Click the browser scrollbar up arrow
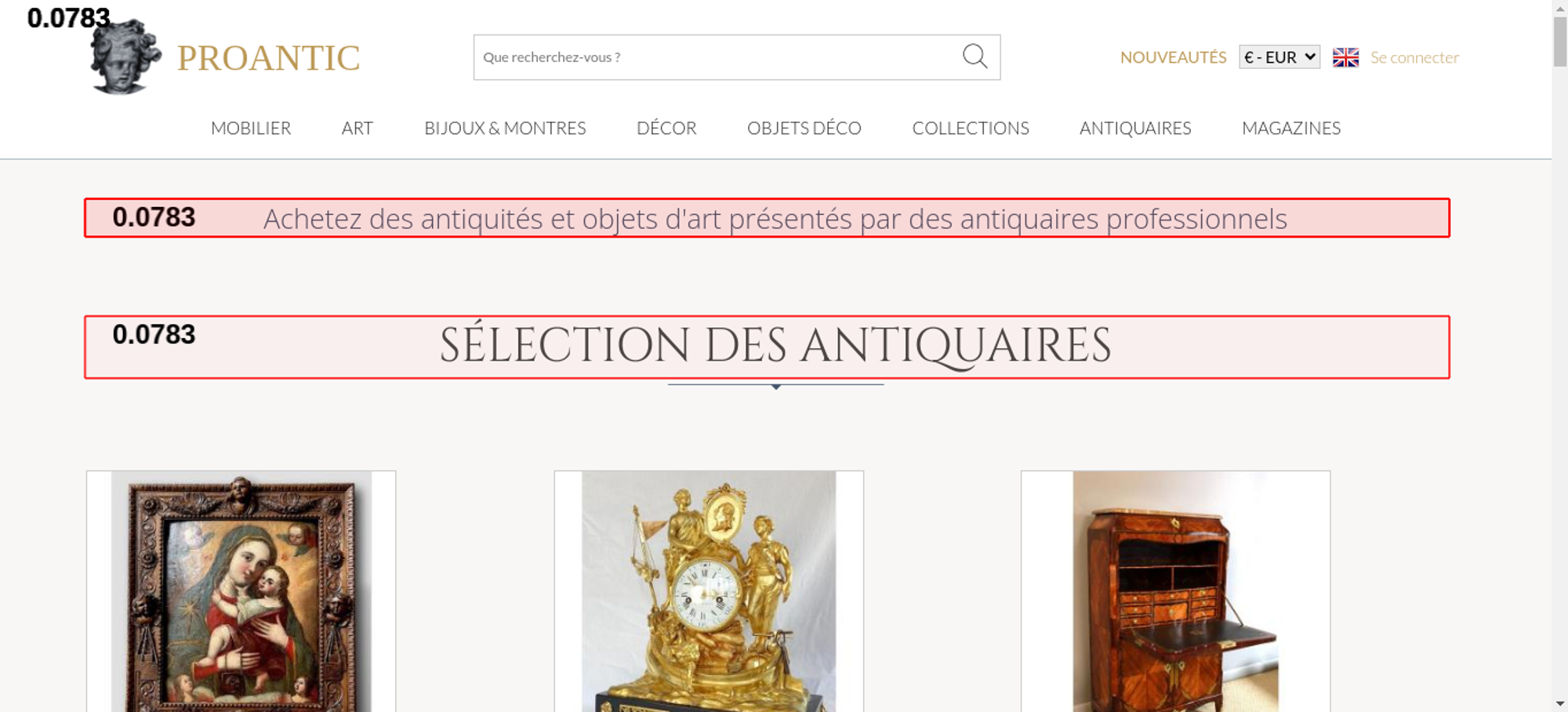1568x712 pixels. [1560, 7]
